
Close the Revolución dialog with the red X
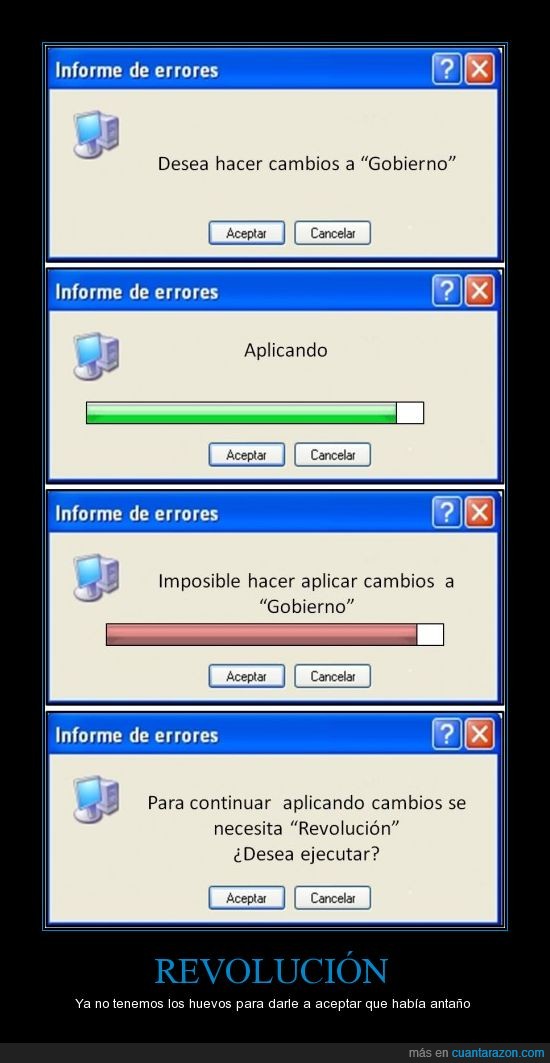[480, 734]
